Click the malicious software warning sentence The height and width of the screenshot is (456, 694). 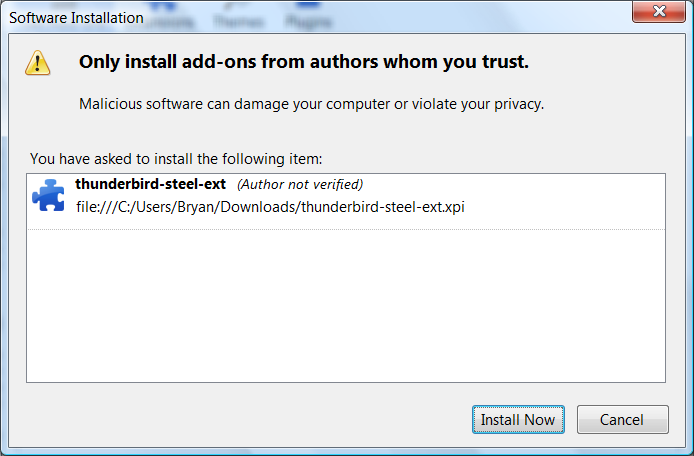[x=311, y=104]
